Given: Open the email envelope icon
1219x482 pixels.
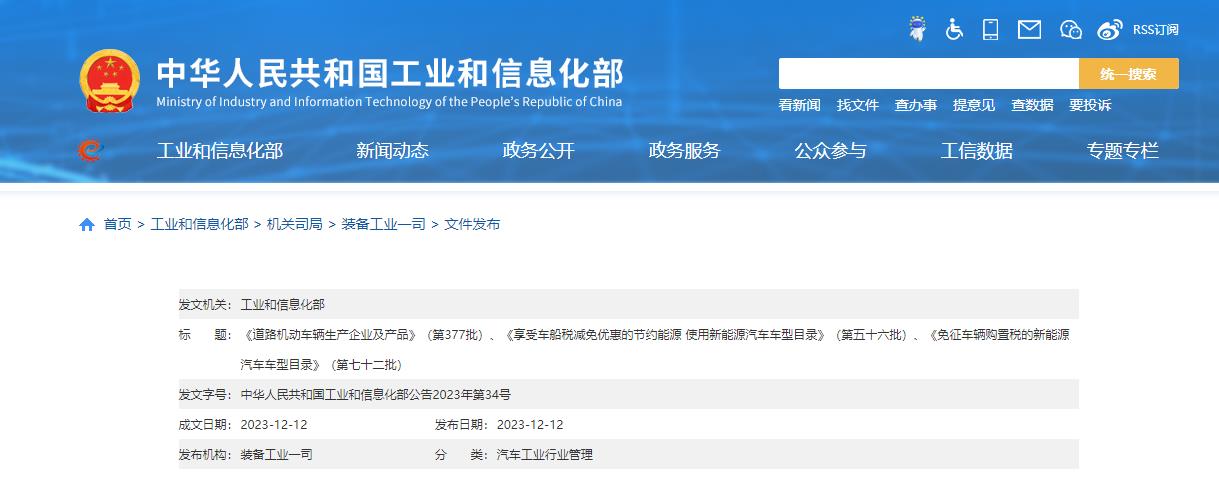Looking at the screenshot, I should click(1029, 29).
